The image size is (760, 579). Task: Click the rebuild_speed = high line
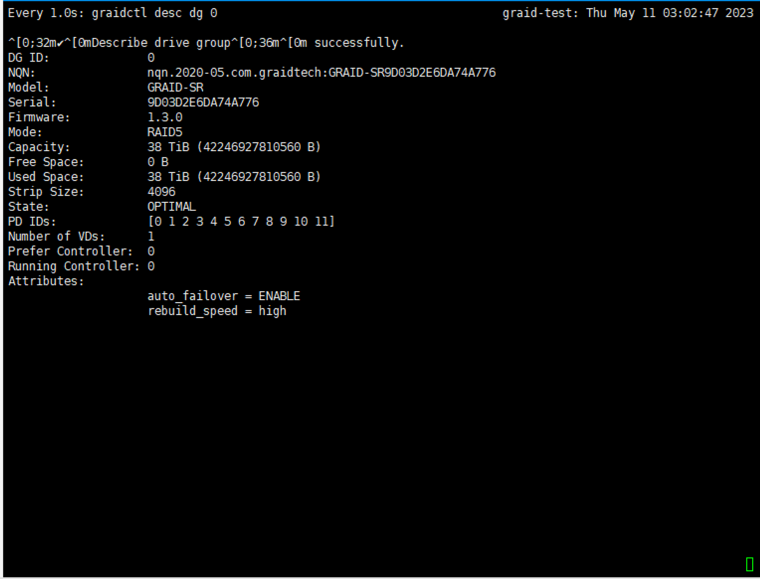click(217, 311)
